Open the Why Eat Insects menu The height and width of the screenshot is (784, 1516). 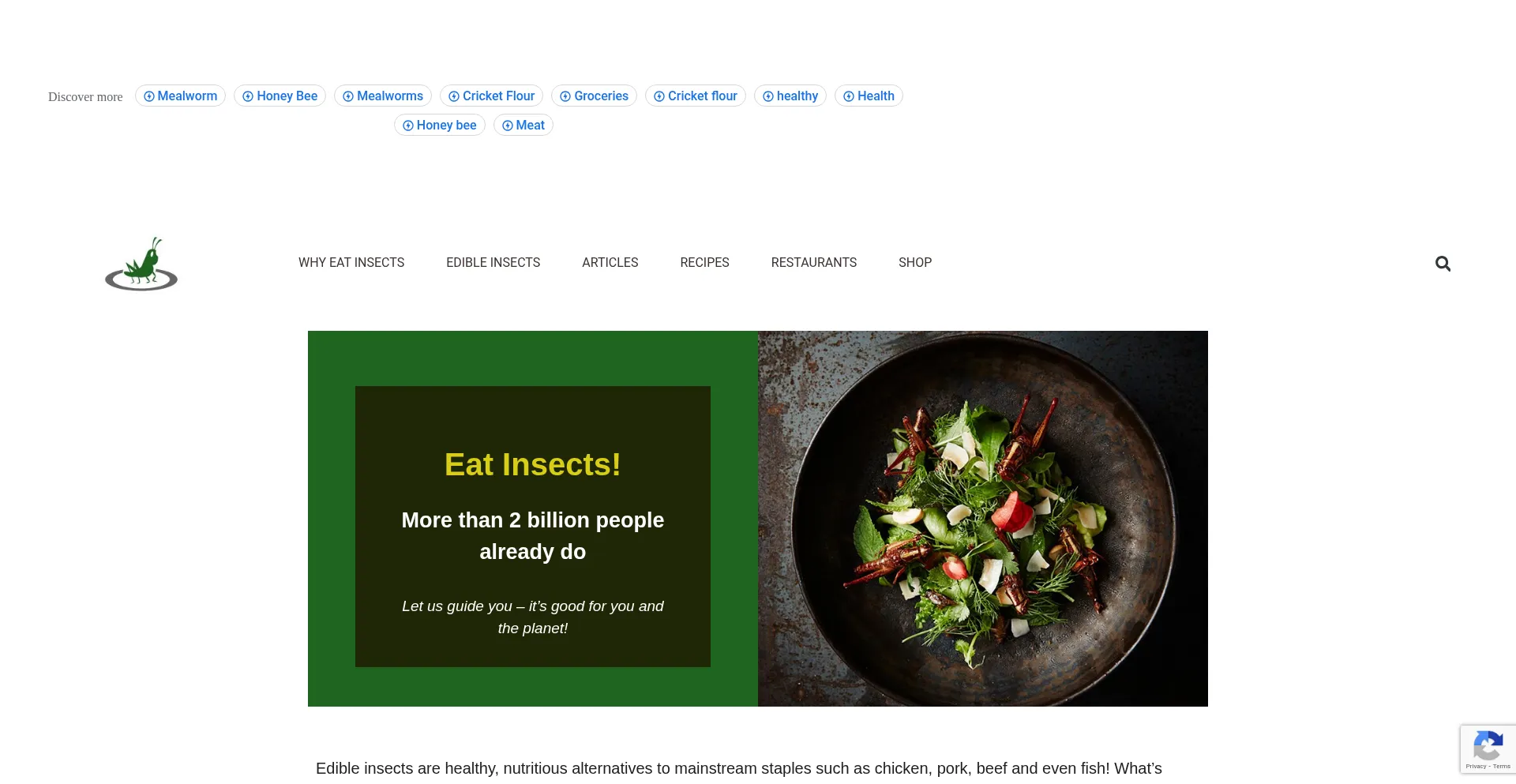[351, 262]
